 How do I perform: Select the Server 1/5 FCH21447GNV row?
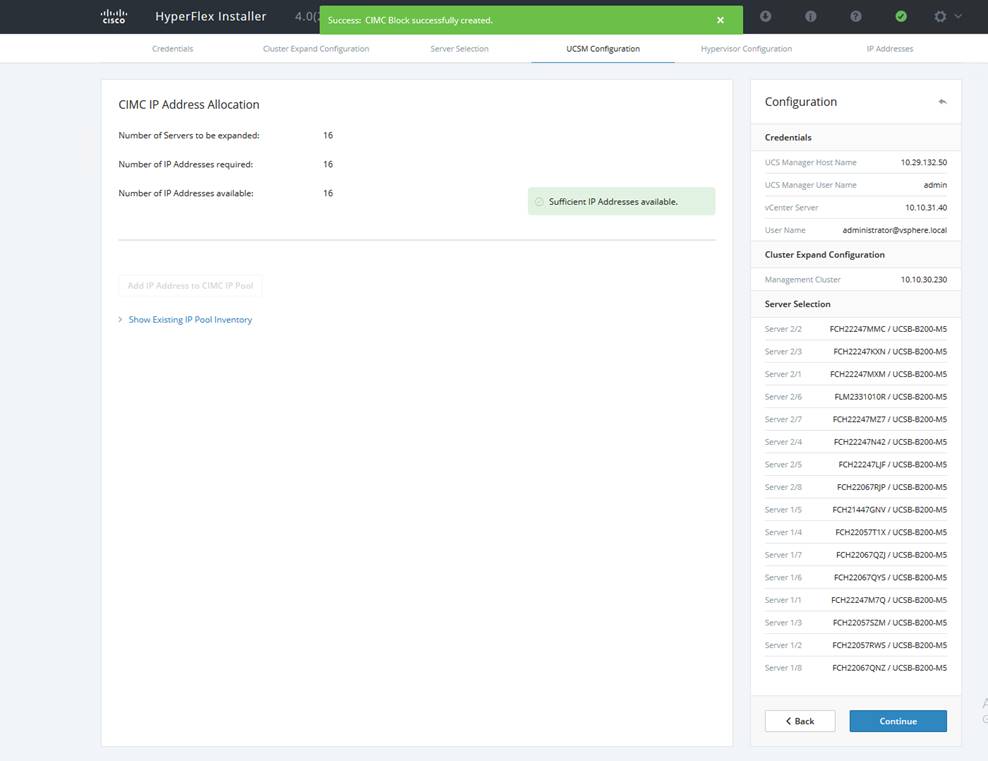[x=856, y=510]
